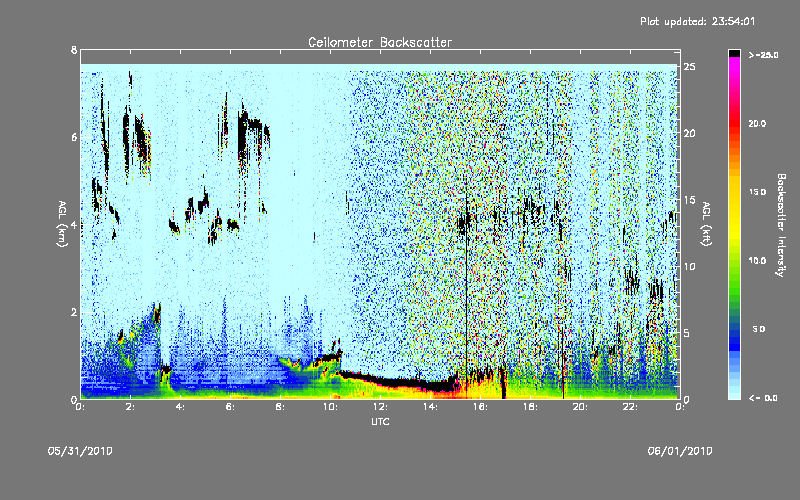This screenshot has width=800, height=500.
Task: Click the '8' km tick label on left axis
Action: coord(74,50)
